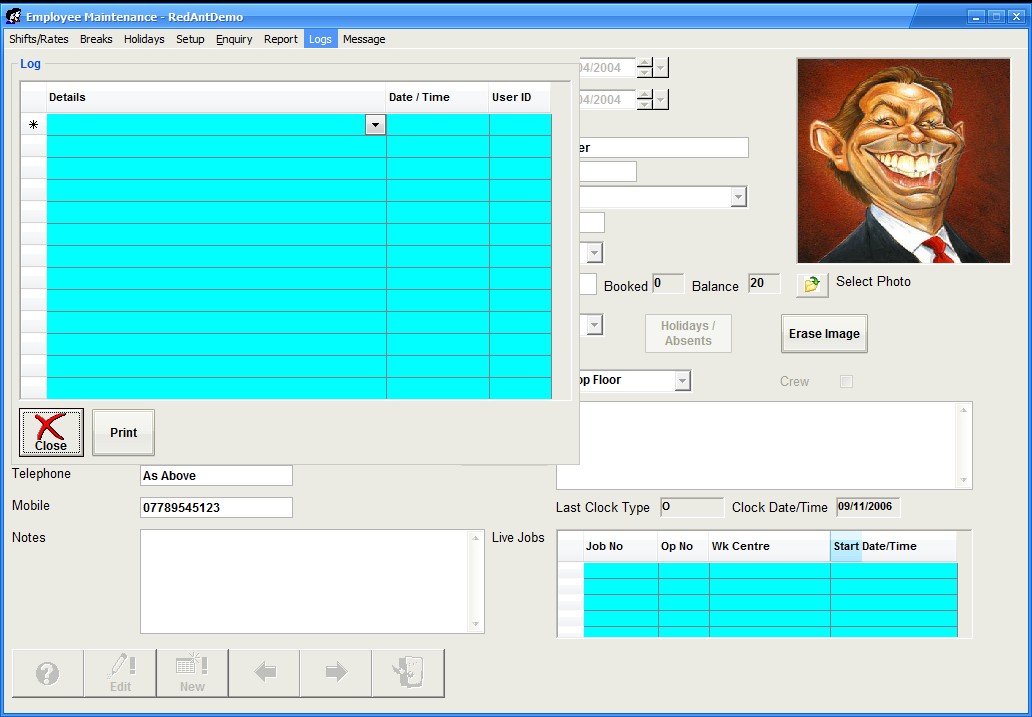Screen dimensions: 1032x717
Task: Click the Mobile number input field
Action: [x=216, y=508]
